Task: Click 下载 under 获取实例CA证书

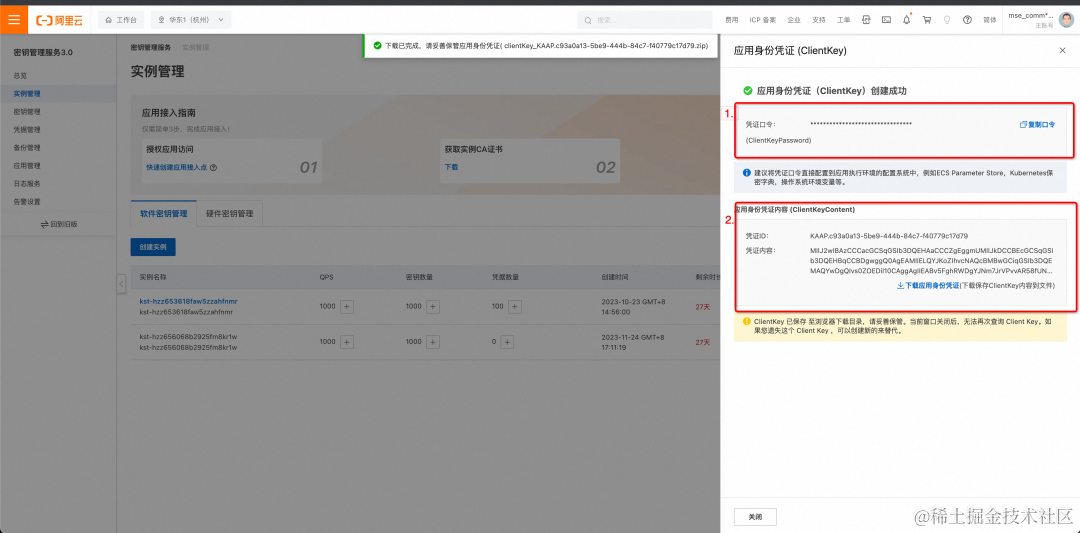Action: (451, 167)
